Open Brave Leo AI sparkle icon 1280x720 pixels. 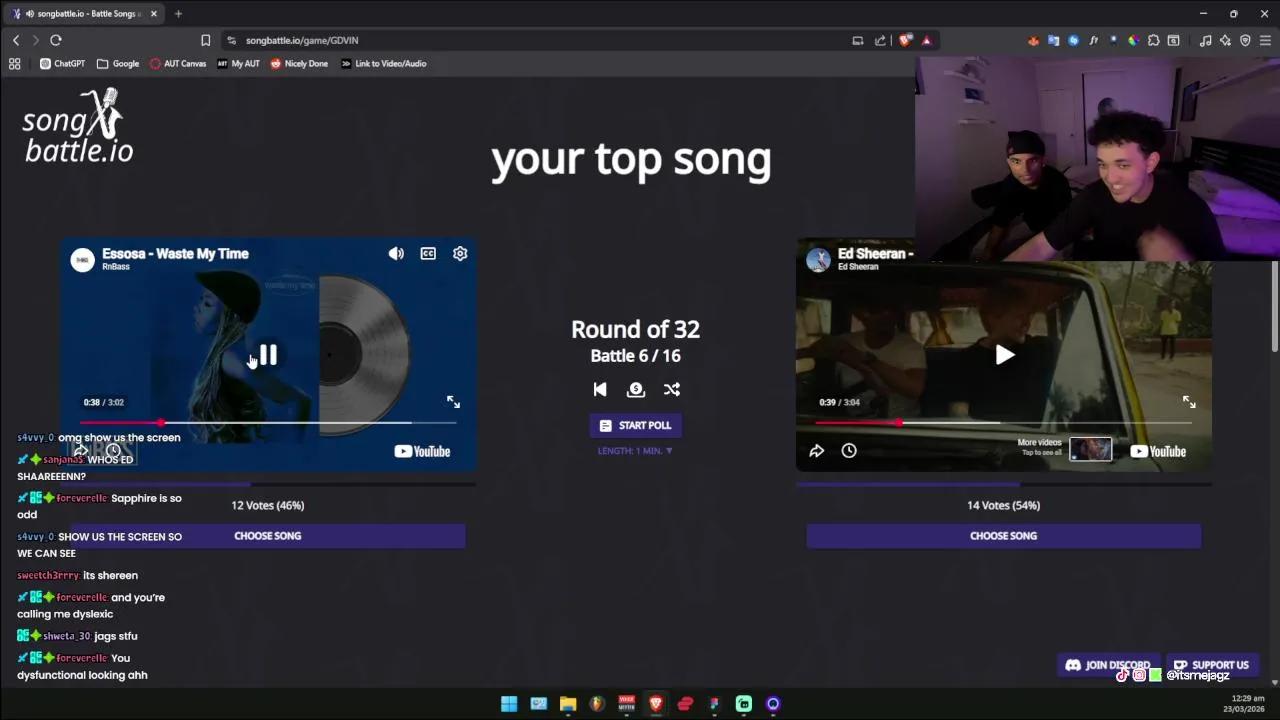pos(1225,40)
